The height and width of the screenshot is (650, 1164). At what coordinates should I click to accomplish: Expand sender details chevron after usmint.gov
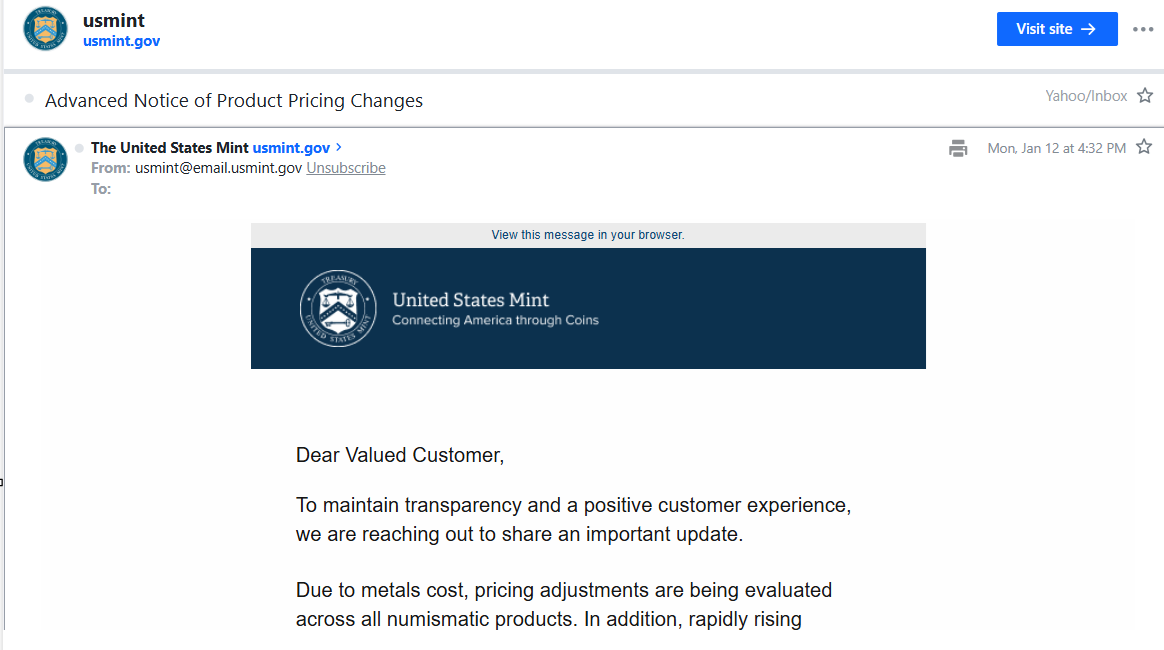[339, 147]
